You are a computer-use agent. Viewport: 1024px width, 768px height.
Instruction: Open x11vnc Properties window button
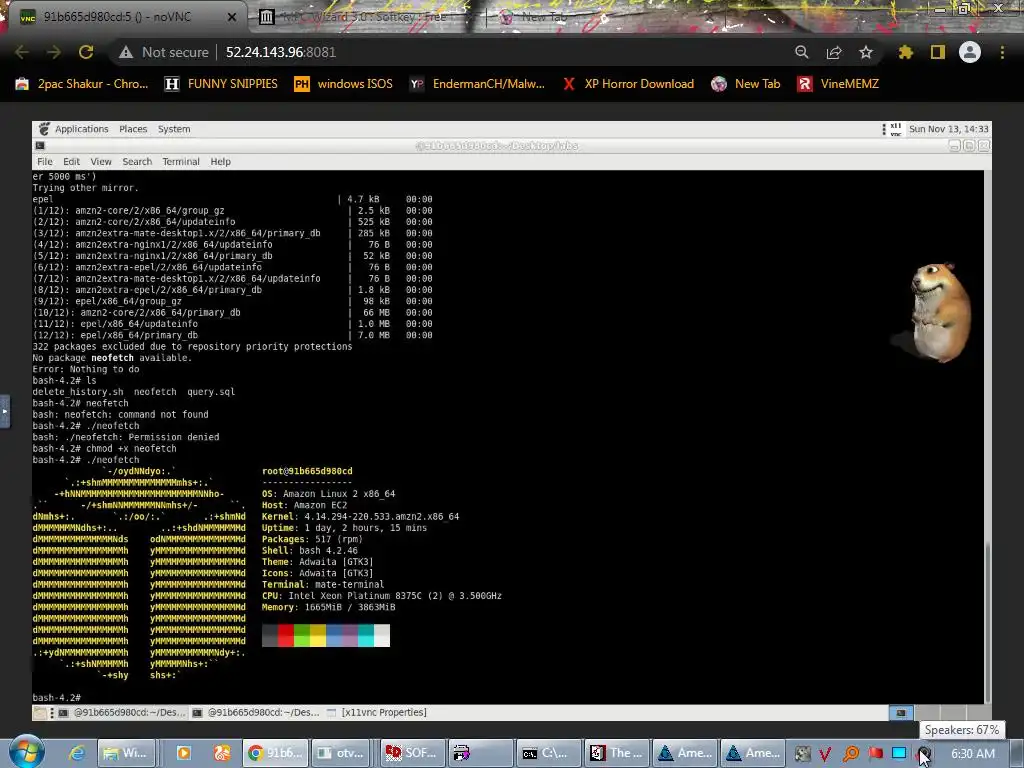point(376,712)
